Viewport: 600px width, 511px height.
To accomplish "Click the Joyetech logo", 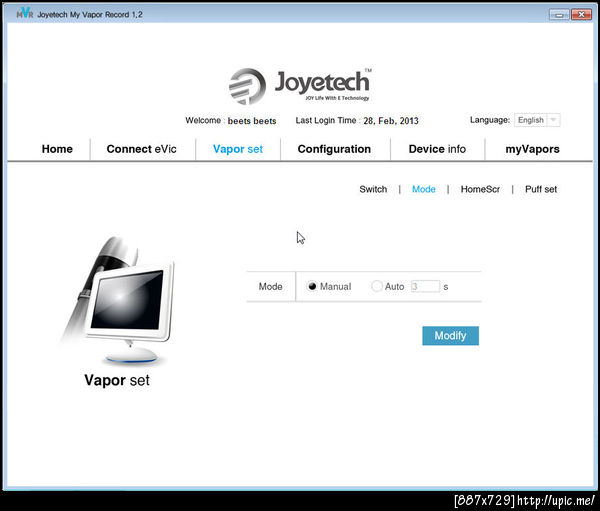I will coord(300,86).
